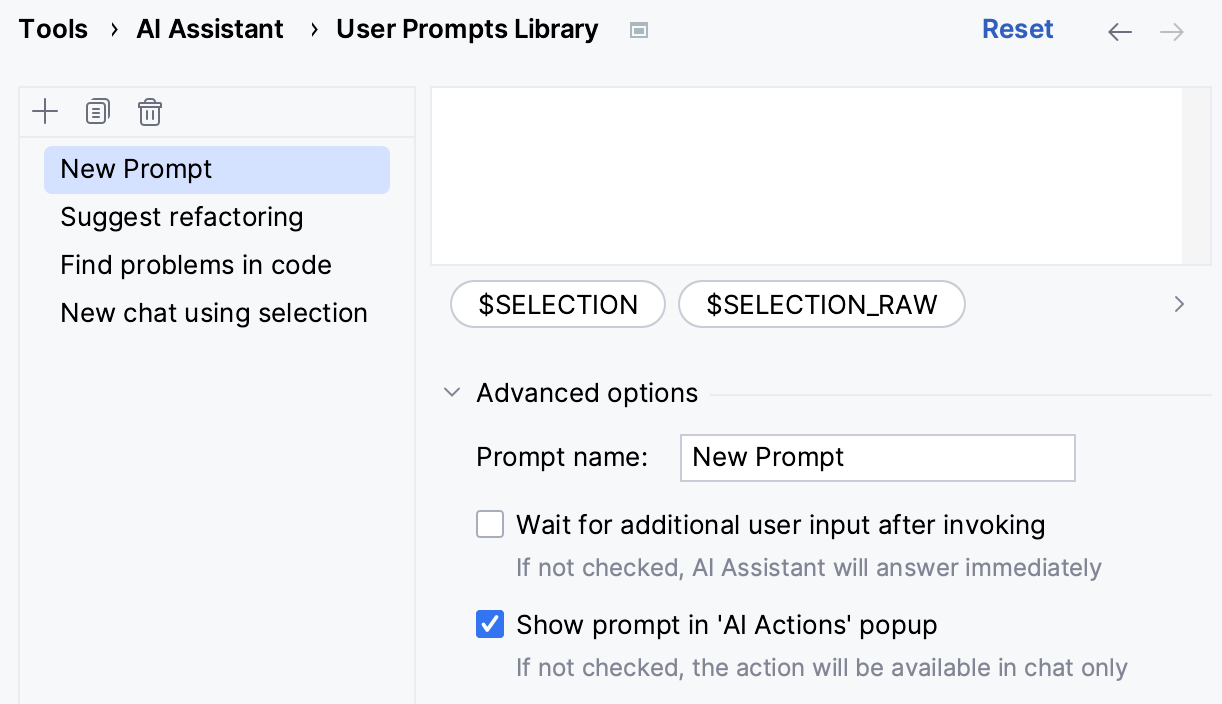The width and height of the screenshot is (1222, 704).
Task: Insert the $SELECTION_RAW variable
Action: [822, 304]
